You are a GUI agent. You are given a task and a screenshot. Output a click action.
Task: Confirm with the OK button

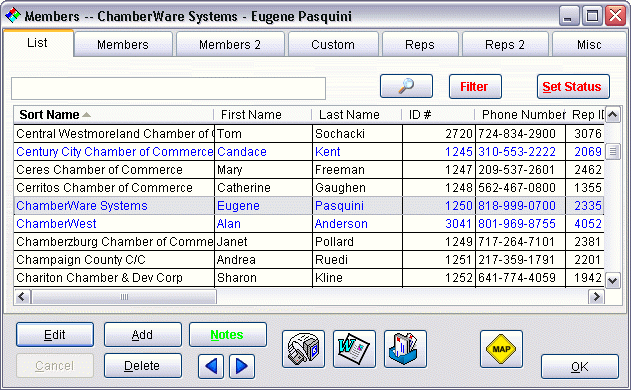(x=579, y=366)
